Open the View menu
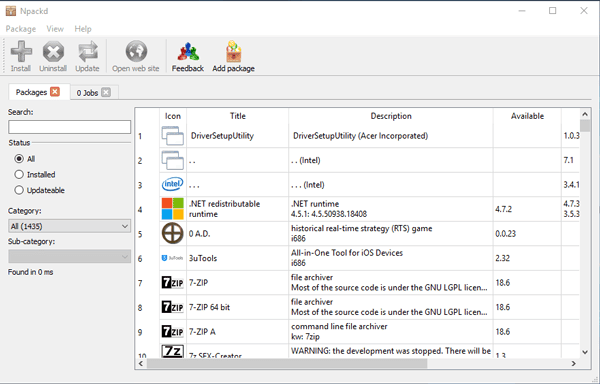600x384 pixels. [55, 29]
